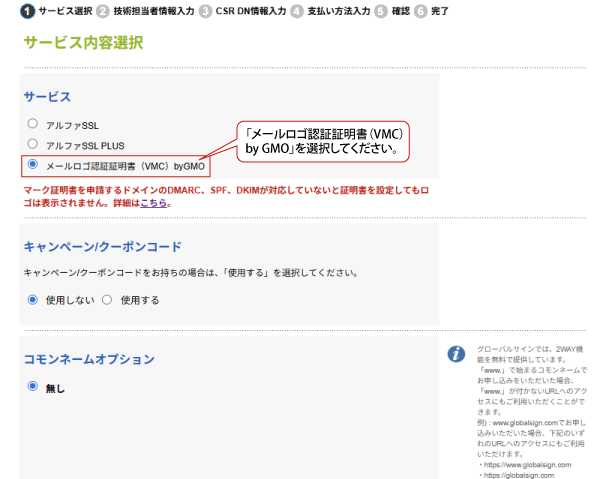This screenshot has height=479, width=603.
Task: Click the 使用する label text
Action: click(x=140, y=300)
